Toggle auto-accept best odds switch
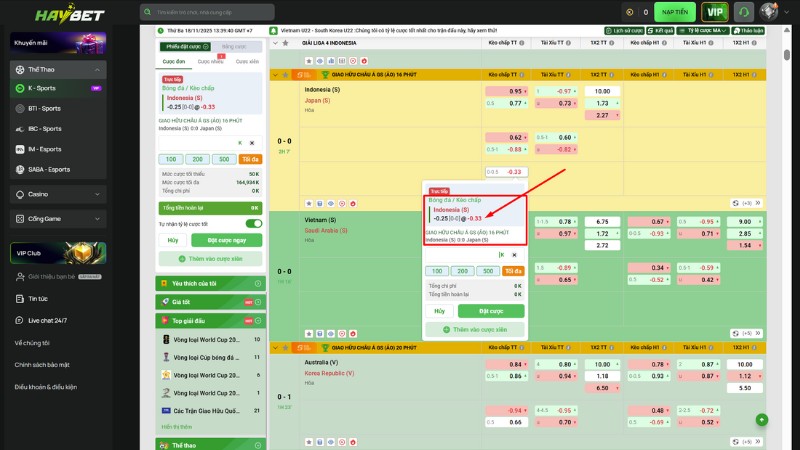800x450 pixels. [x=254, y=224]
